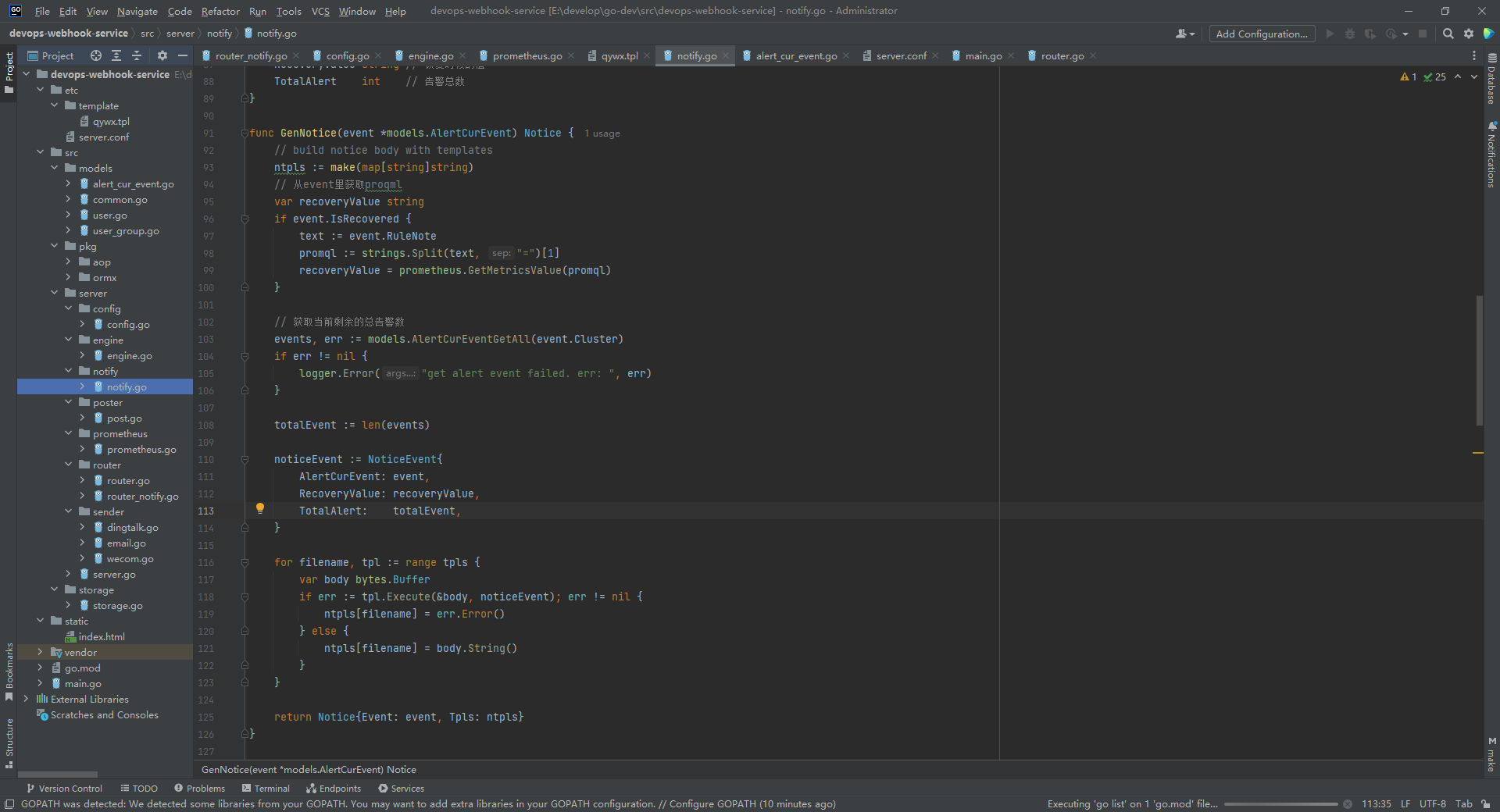Collapse the prometheus folder

[x=69, y=433]
